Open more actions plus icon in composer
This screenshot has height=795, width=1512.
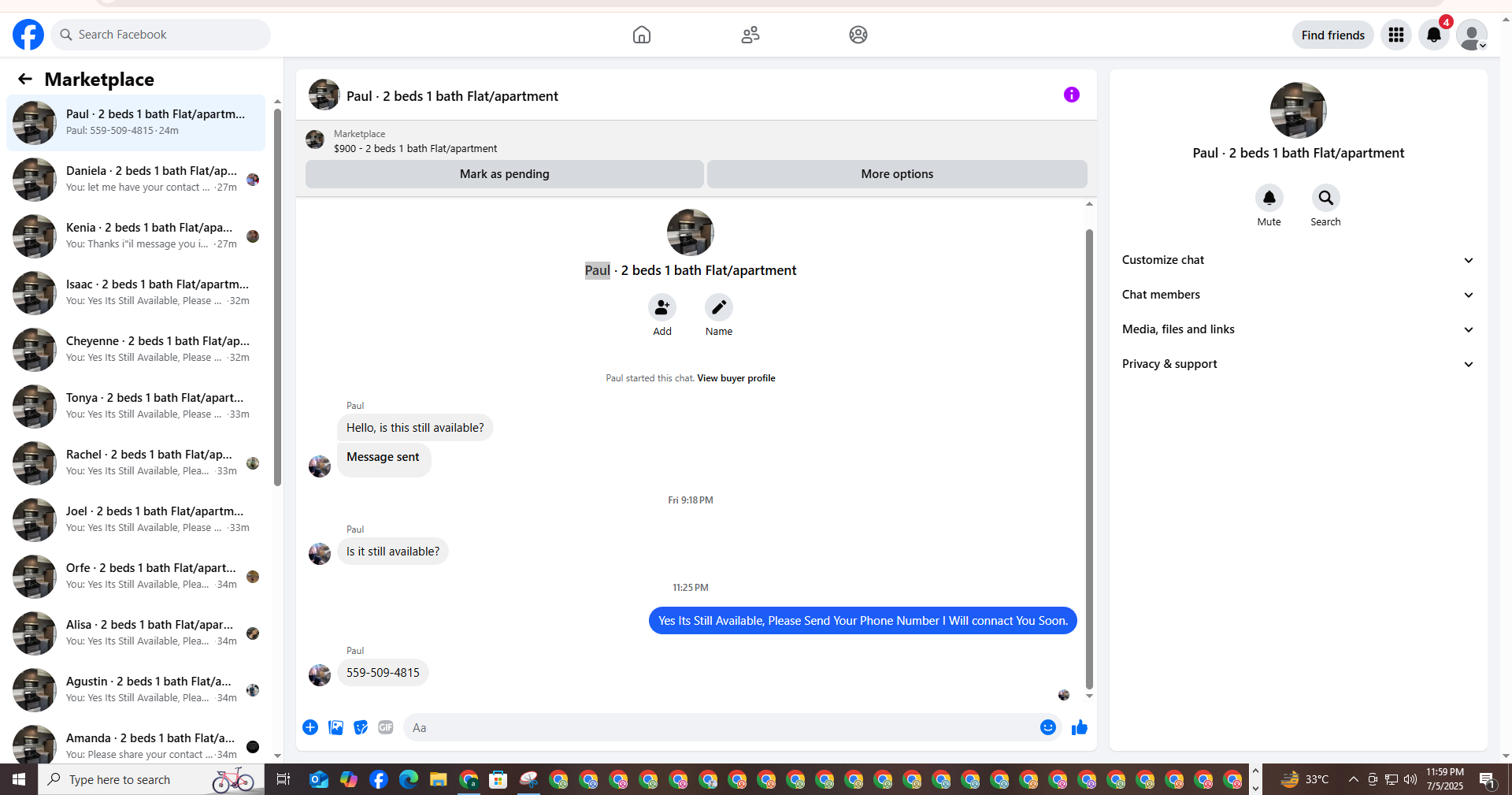click(310, 727)
